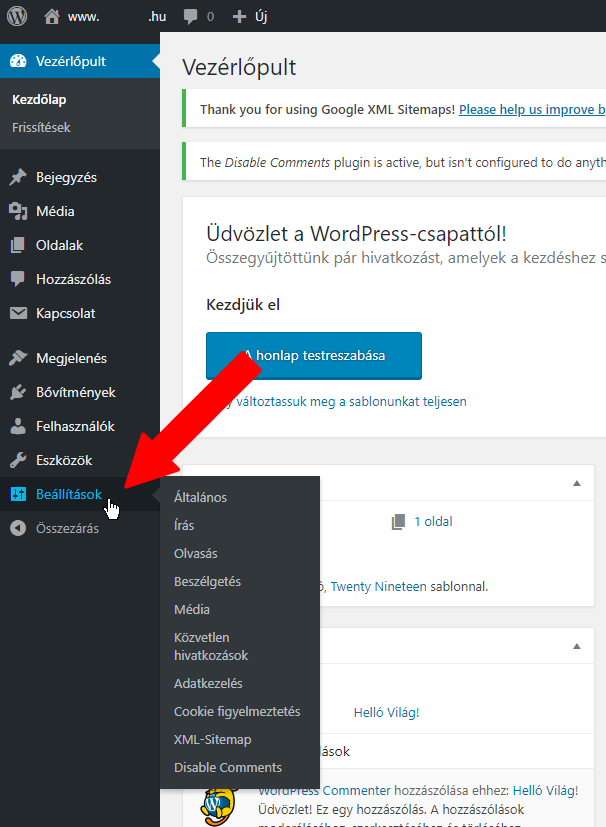Click the home site icon in admin bar

coord(52,16)
